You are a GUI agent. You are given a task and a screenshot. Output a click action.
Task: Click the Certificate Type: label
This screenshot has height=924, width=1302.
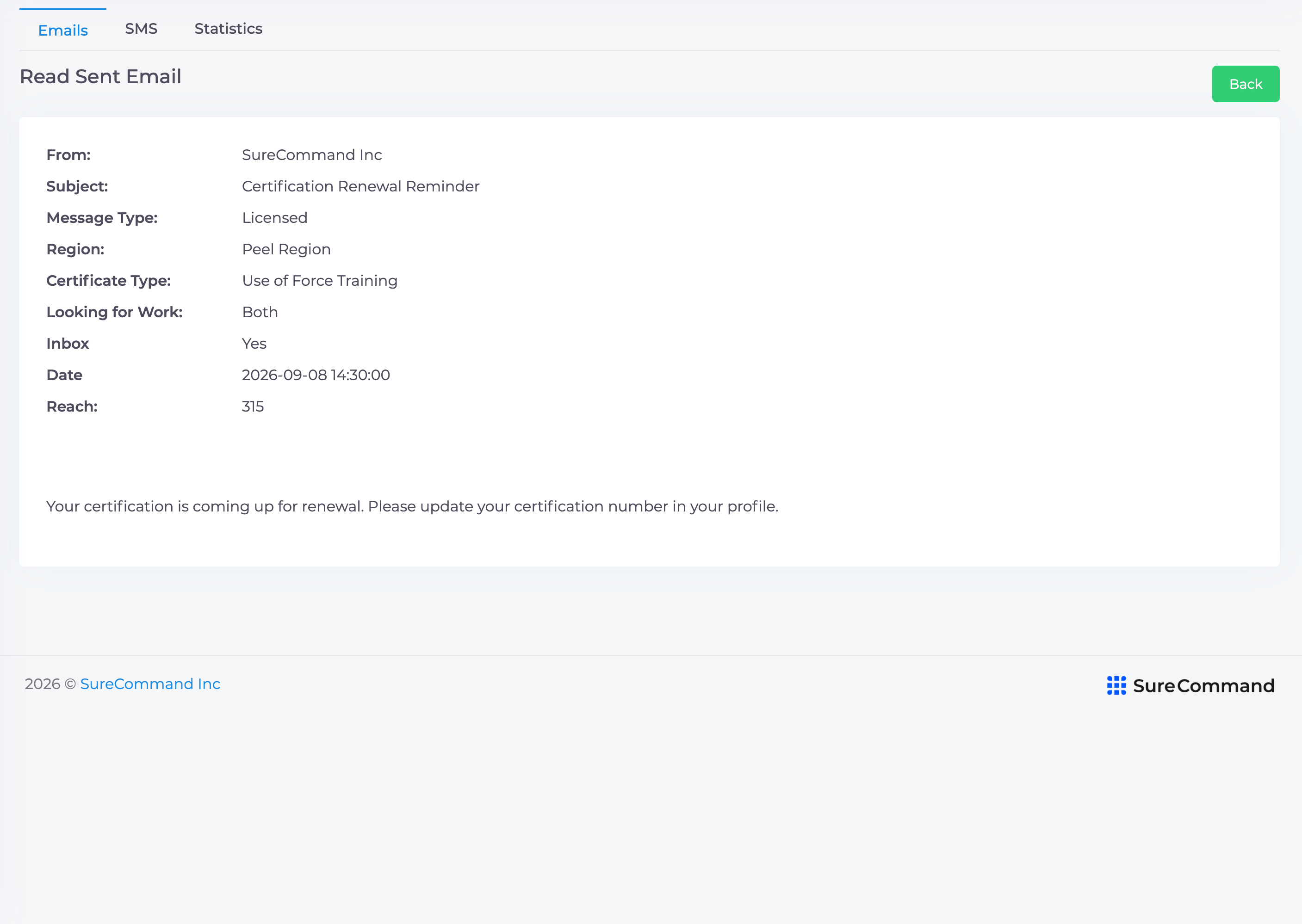pos(108,281)
